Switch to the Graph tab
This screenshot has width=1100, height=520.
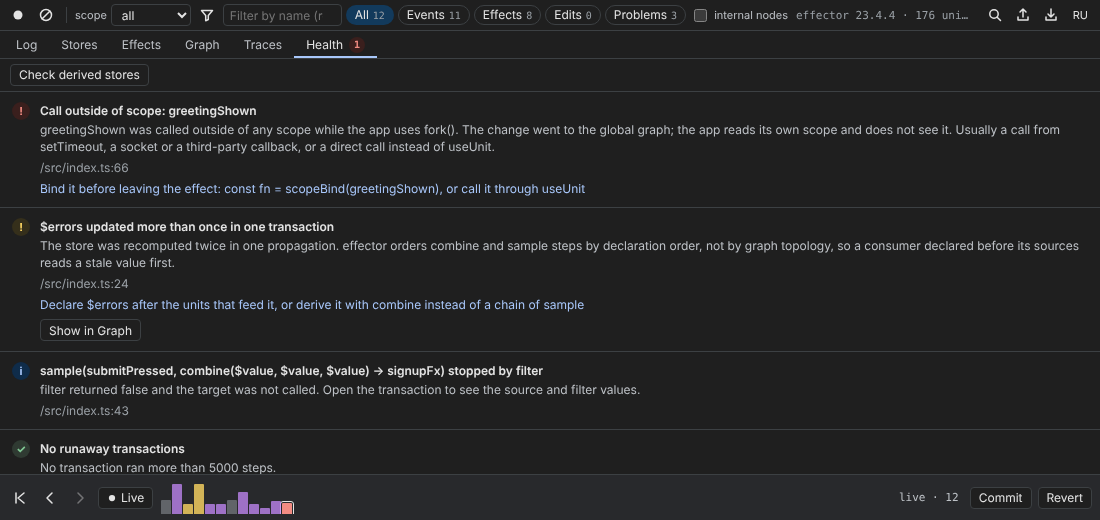[x=202, y=45]
